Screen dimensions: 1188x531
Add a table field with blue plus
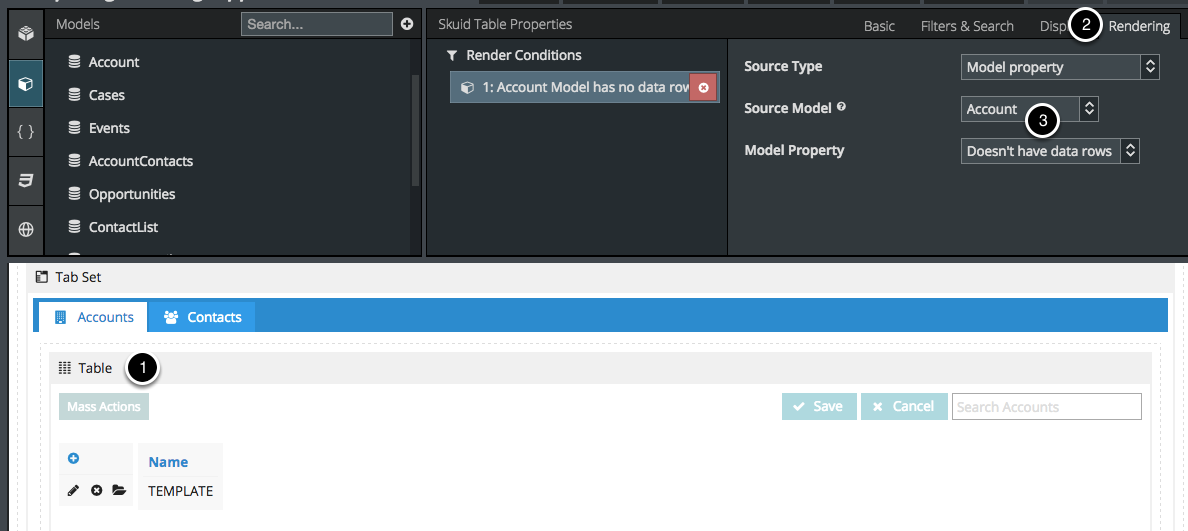(x=73, y=459)
